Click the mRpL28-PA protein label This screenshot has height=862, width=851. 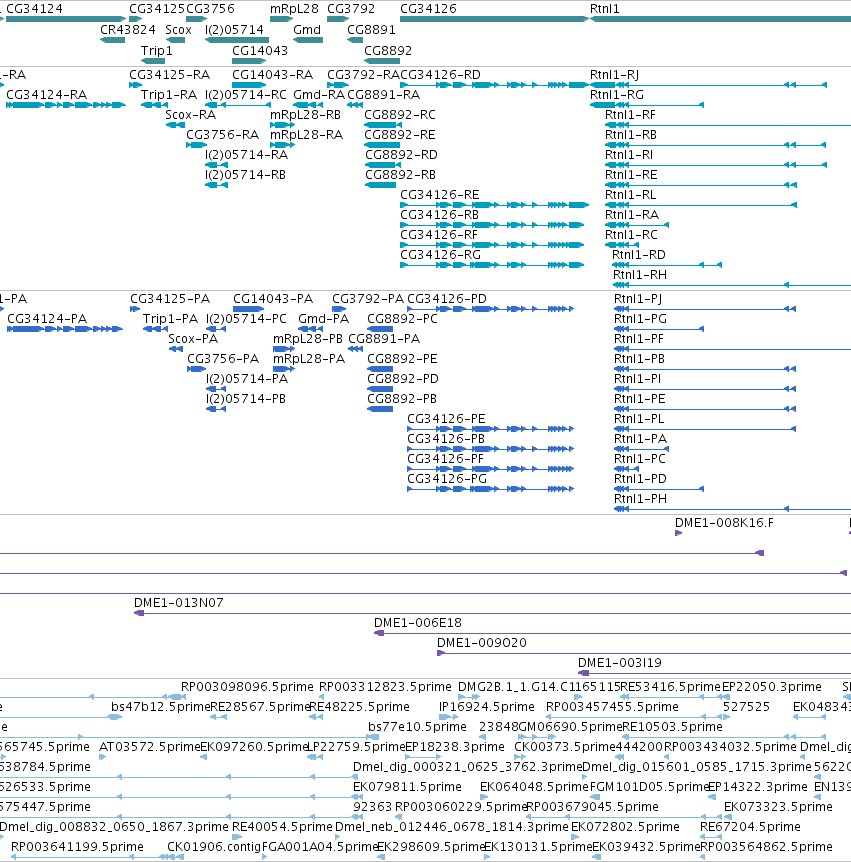point(309,358)
